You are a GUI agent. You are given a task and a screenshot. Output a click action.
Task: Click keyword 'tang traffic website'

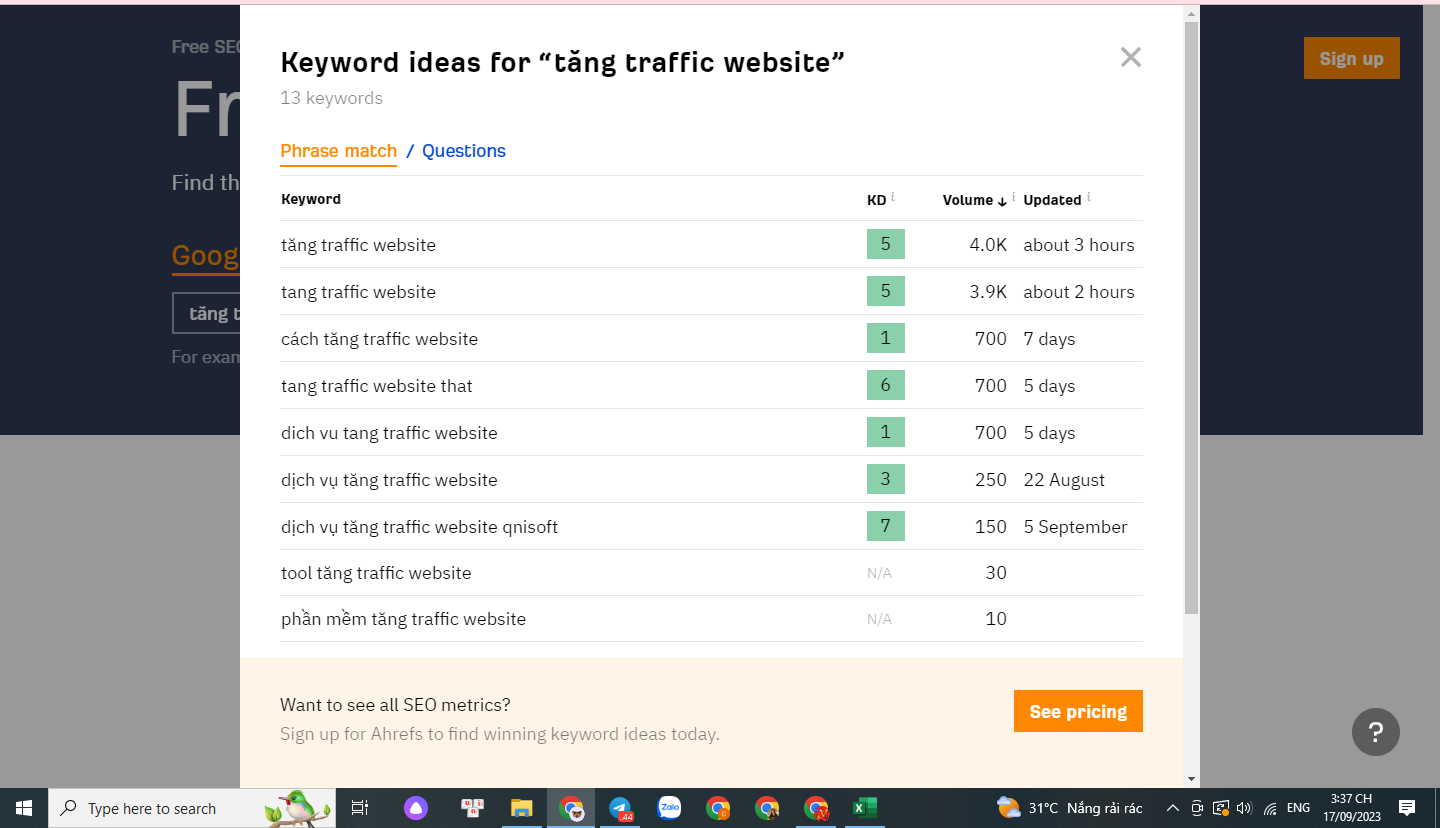(x=358, y=292)
